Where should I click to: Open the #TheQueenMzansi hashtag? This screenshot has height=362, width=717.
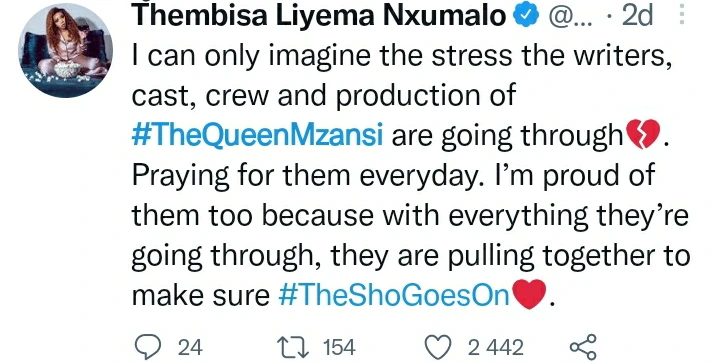(x=257, y=136)
